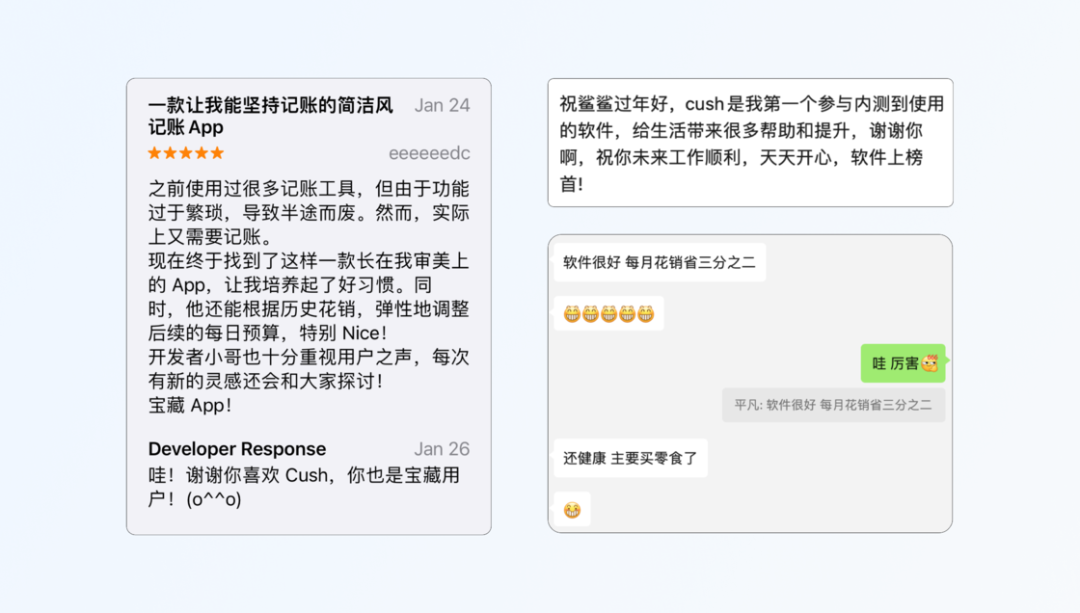Click the review paragraph starting 开发者小哥
The image size is (1080, 613).
click(x=309, y=368)
